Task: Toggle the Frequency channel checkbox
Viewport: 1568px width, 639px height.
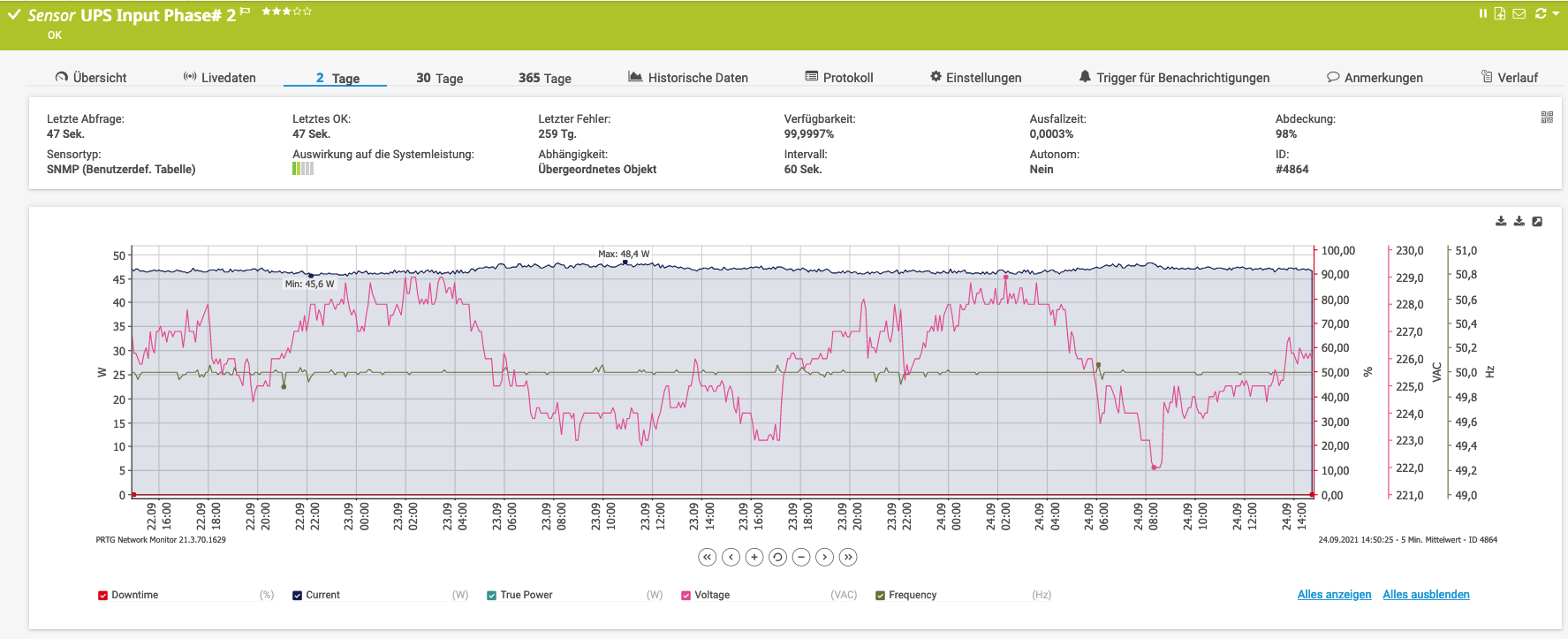Action: click(x=881, y=596)
